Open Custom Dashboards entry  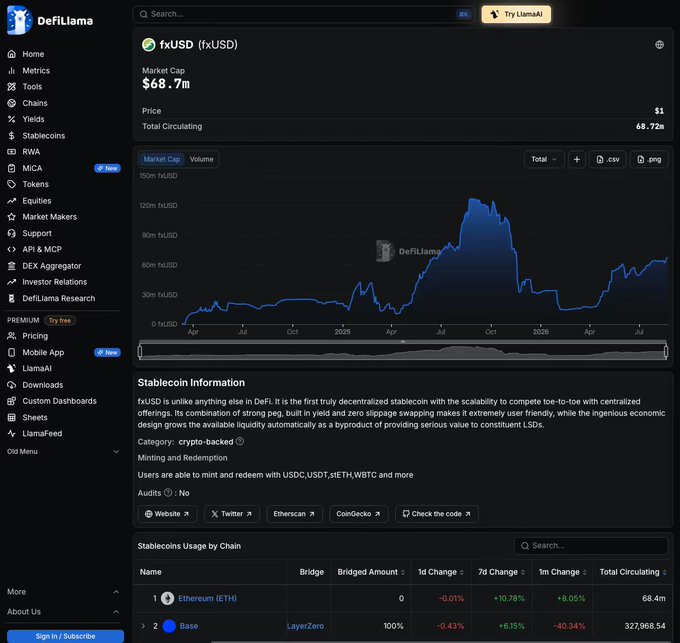pyautogui.click(x=59, y=401)
